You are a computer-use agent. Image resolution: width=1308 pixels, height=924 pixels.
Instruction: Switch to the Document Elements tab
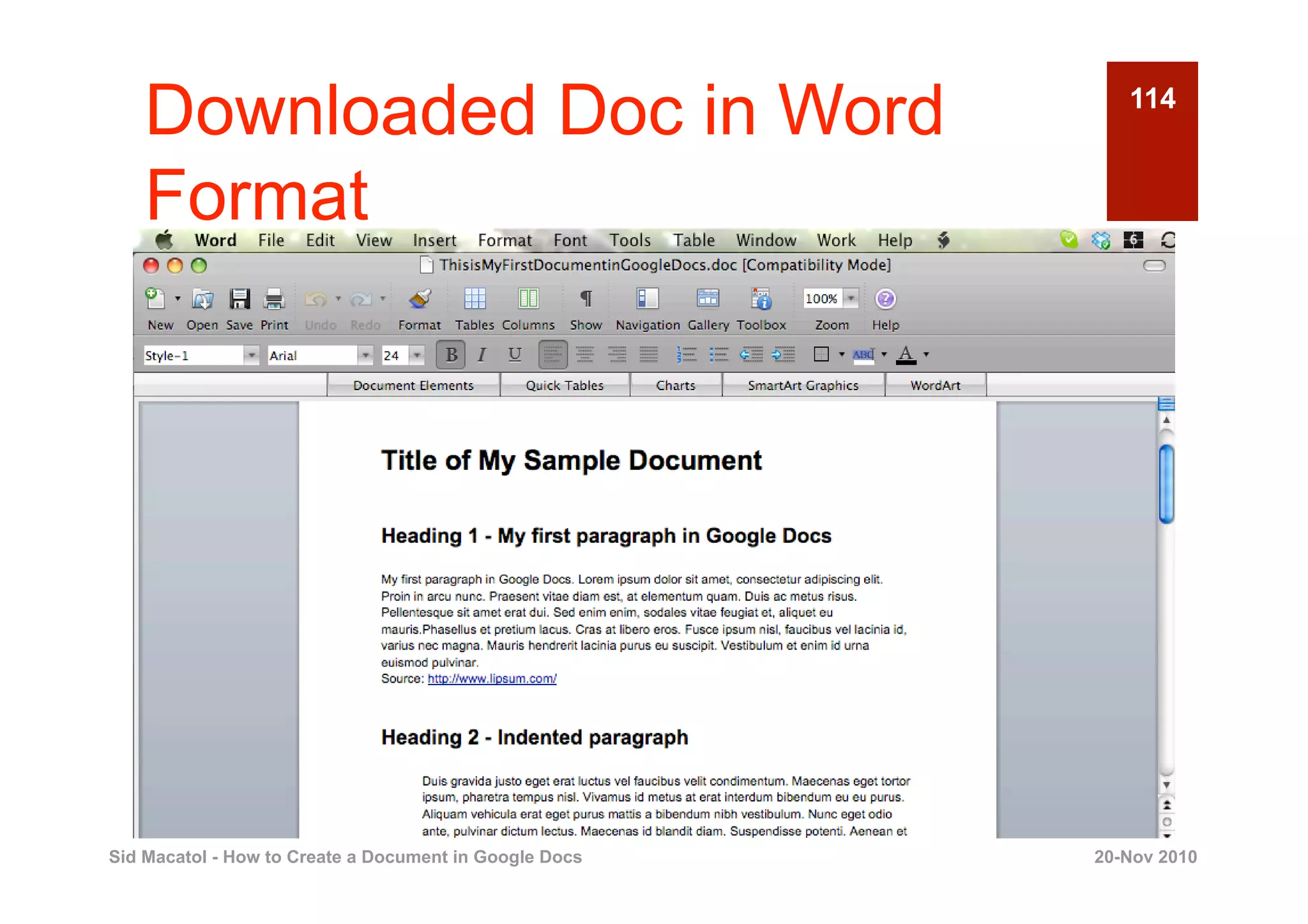click(x=413, y=385)
